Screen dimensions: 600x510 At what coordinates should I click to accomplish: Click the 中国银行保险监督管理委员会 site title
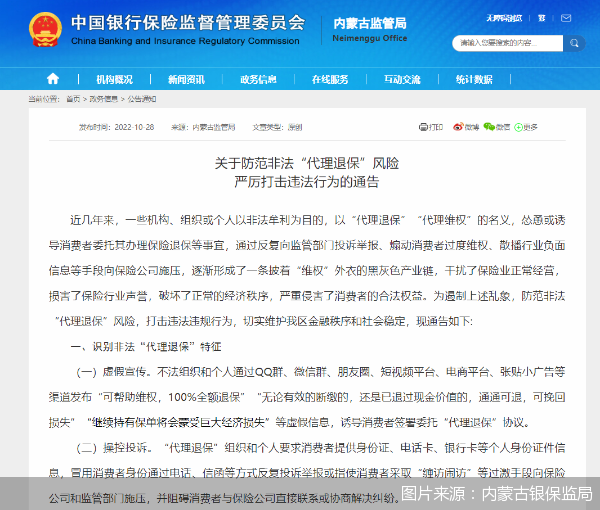tap(188, 23)
